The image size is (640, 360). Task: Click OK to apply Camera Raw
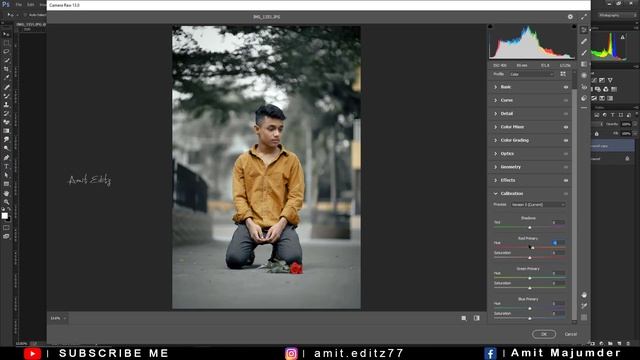point(544,334)
